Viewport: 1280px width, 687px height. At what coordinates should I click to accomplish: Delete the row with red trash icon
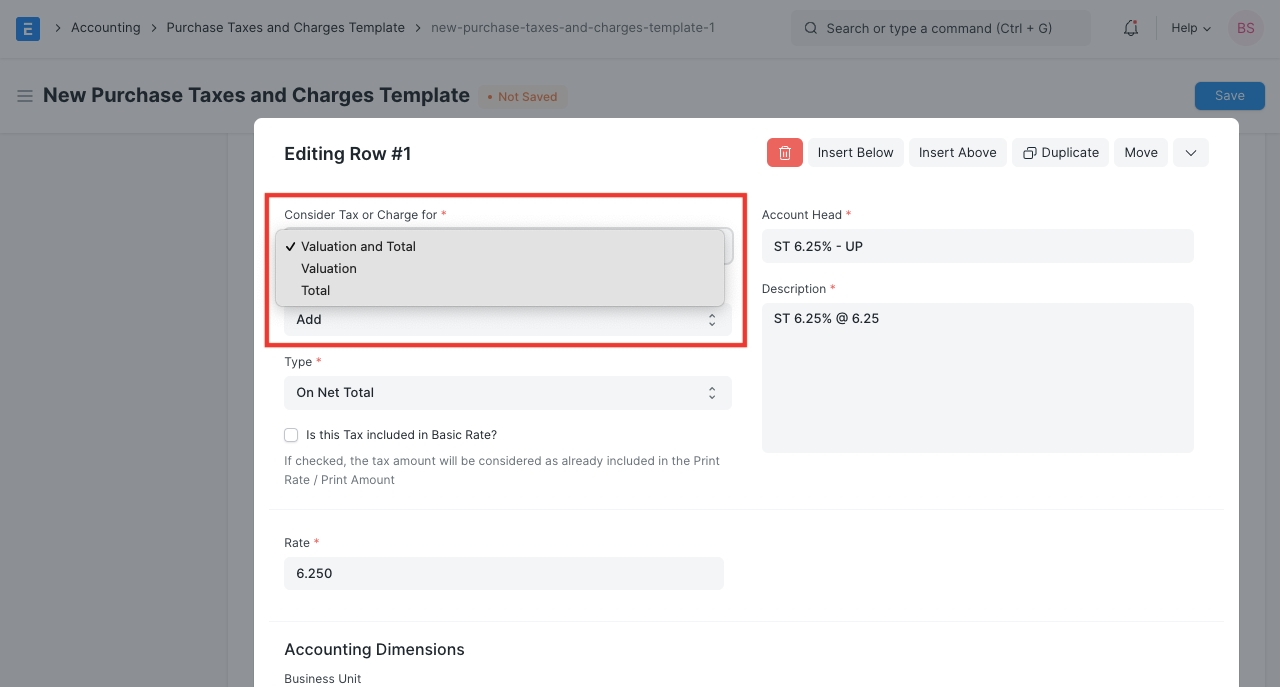point(785,152)
